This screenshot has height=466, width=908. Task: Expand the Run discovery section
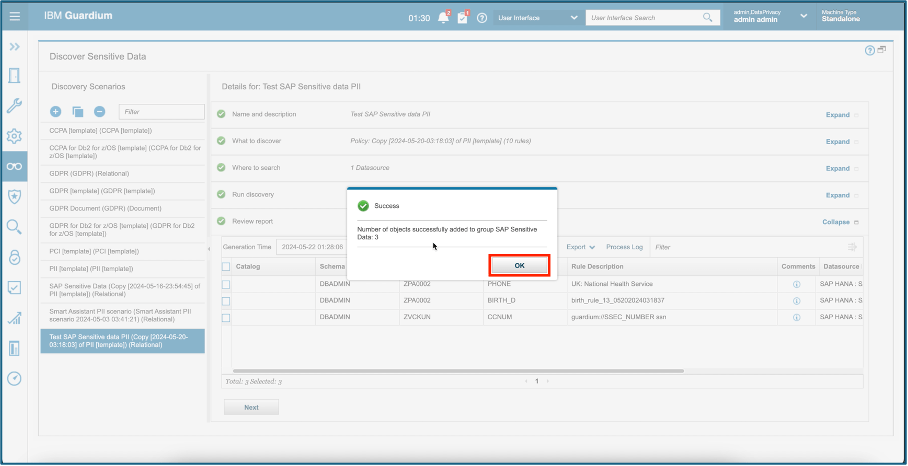coord(837,195)
